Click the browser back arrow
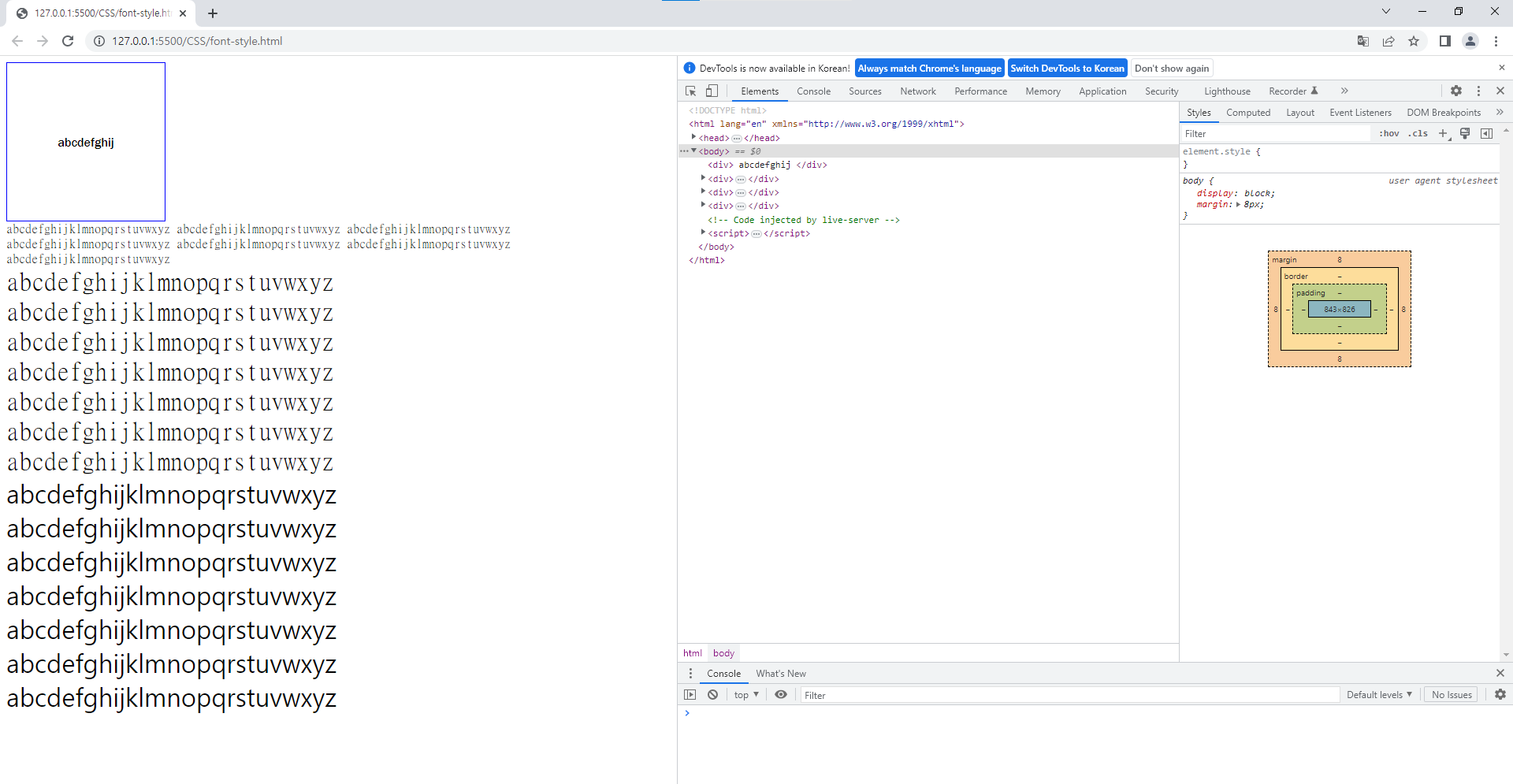This screenshot has height=784, width=1513. 17,41
